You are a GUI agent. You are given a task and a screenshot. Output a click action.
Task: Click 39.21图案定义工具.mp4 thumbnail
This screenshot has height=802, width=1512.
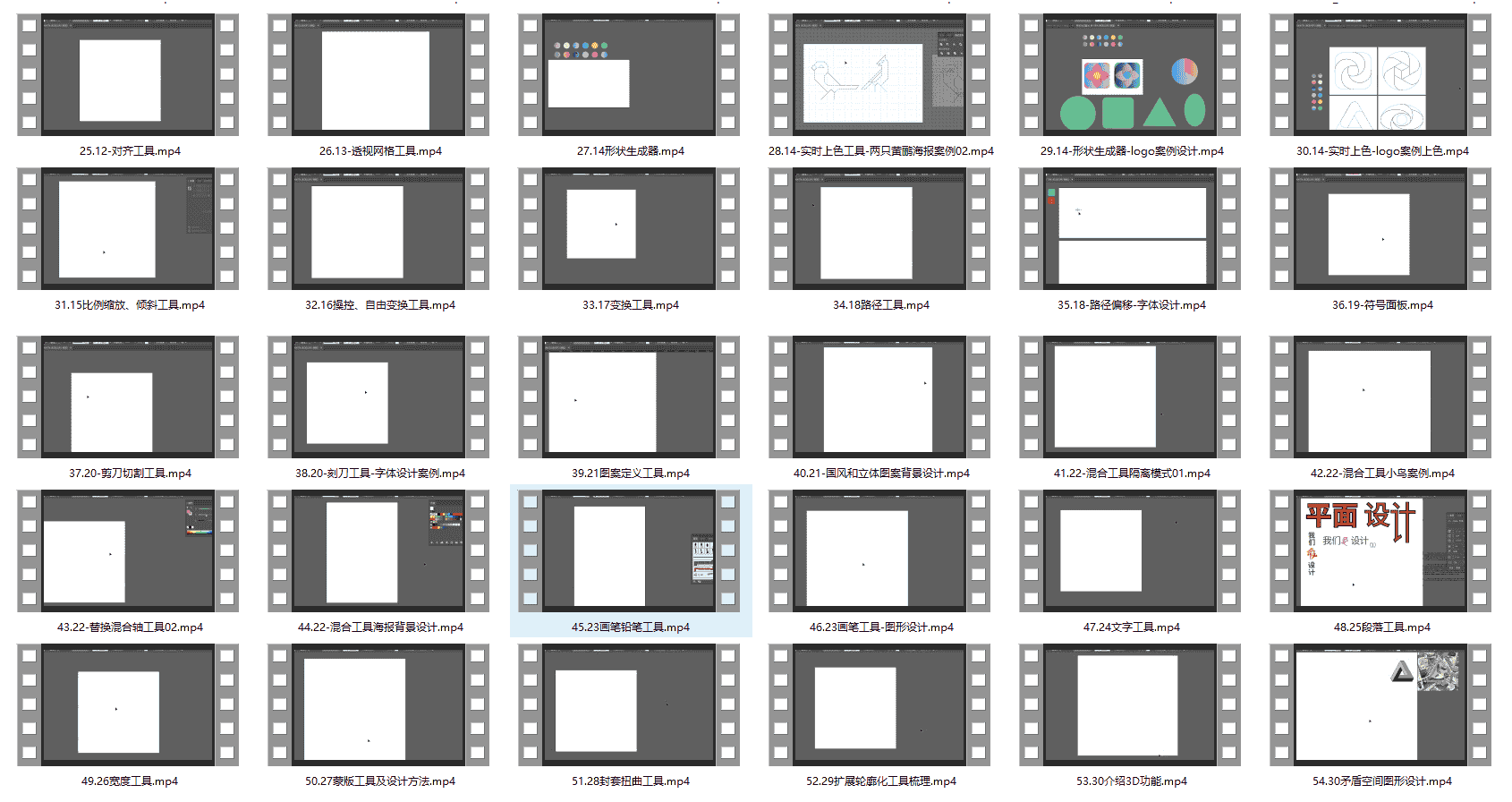[x=629, y=397]
